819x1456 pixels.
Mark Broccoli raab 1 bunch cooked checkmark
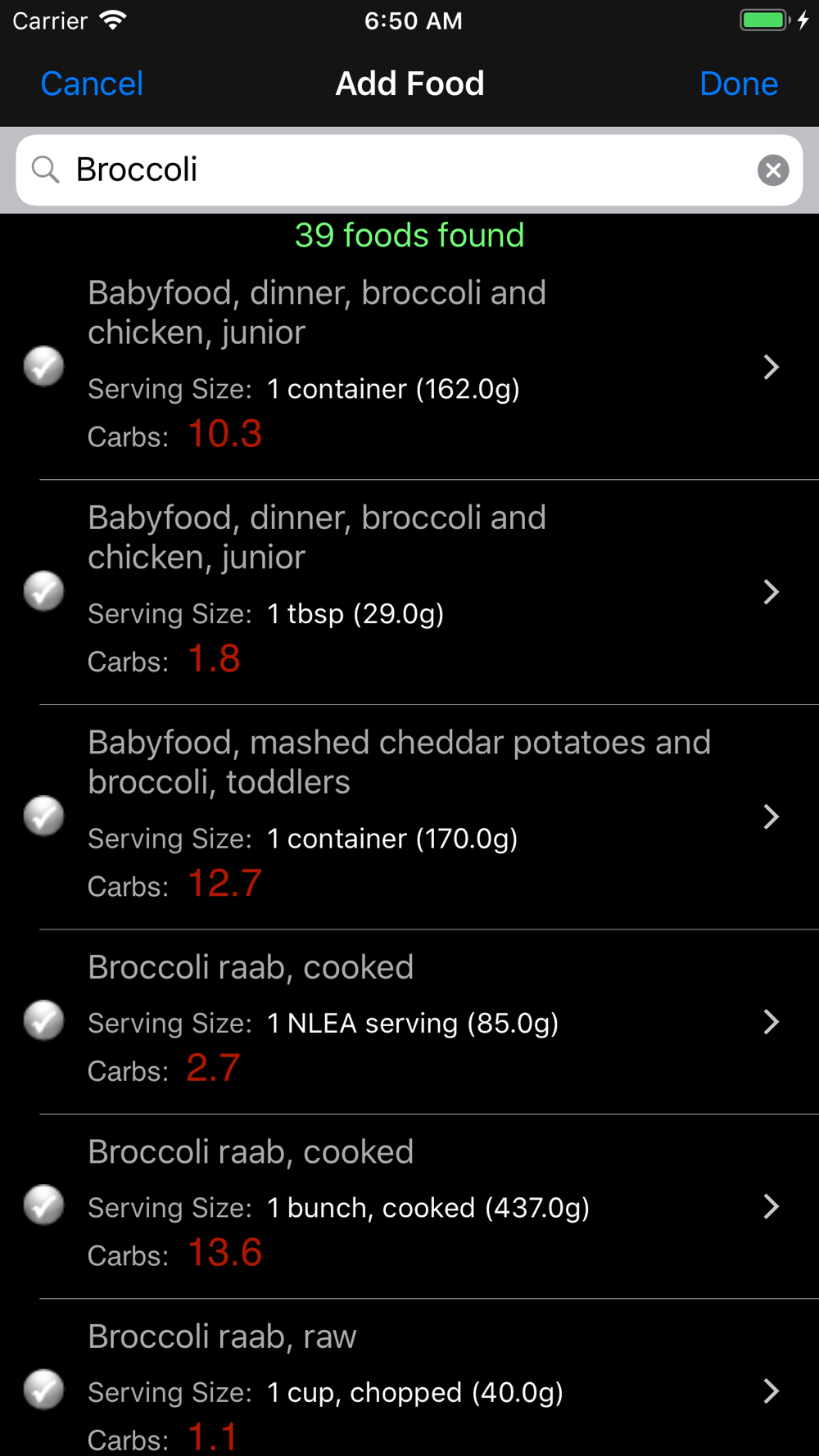(44, 1205)
